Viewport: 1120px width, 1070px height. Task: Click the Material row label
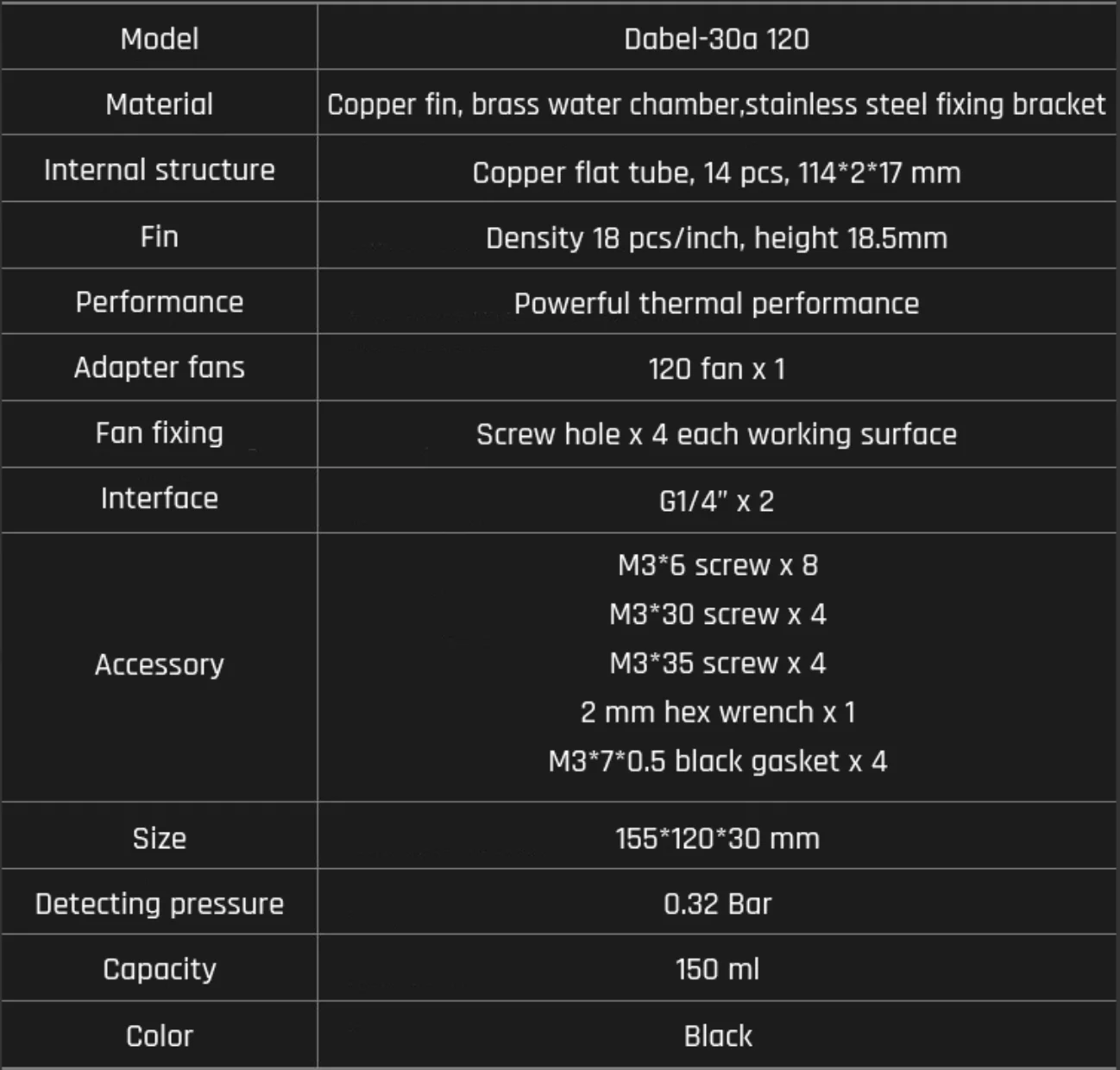point(160,104)
